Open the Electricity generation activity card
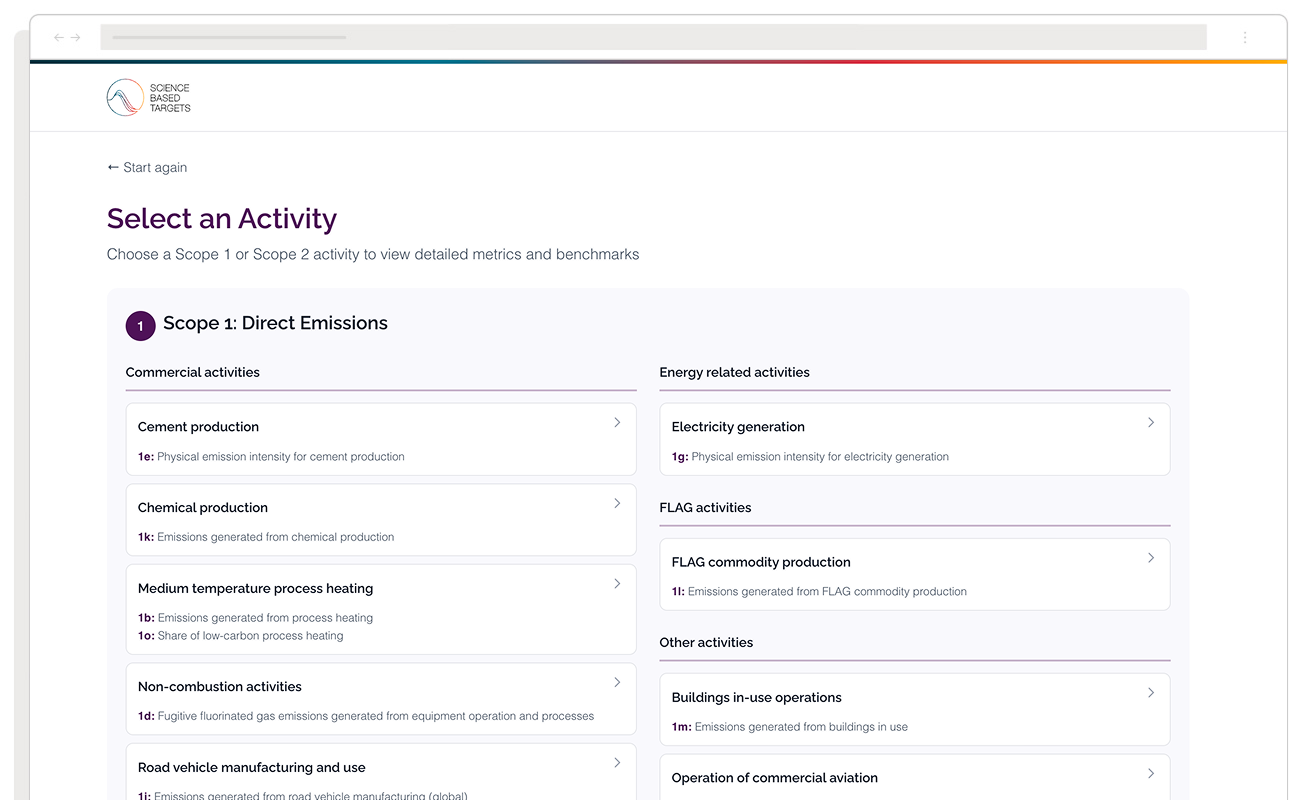The image size is (1300, 800). pyautogui.click(x=915, y=439)
